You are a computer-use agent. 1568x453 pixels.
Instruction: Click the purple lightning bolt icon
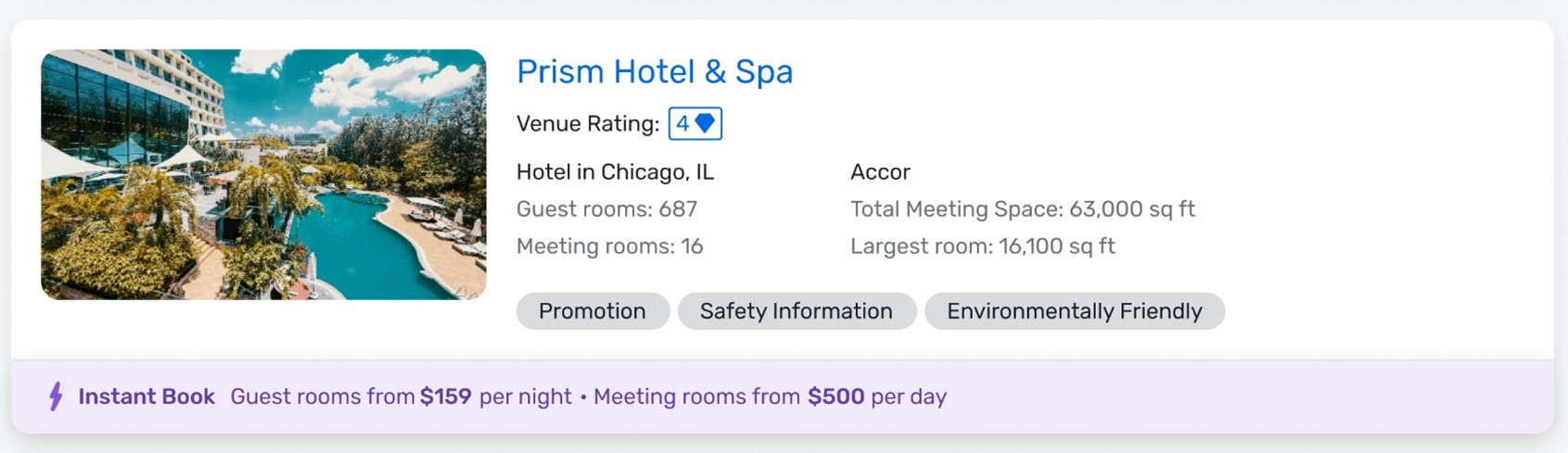pyautogui.click(x=56, y=396)
